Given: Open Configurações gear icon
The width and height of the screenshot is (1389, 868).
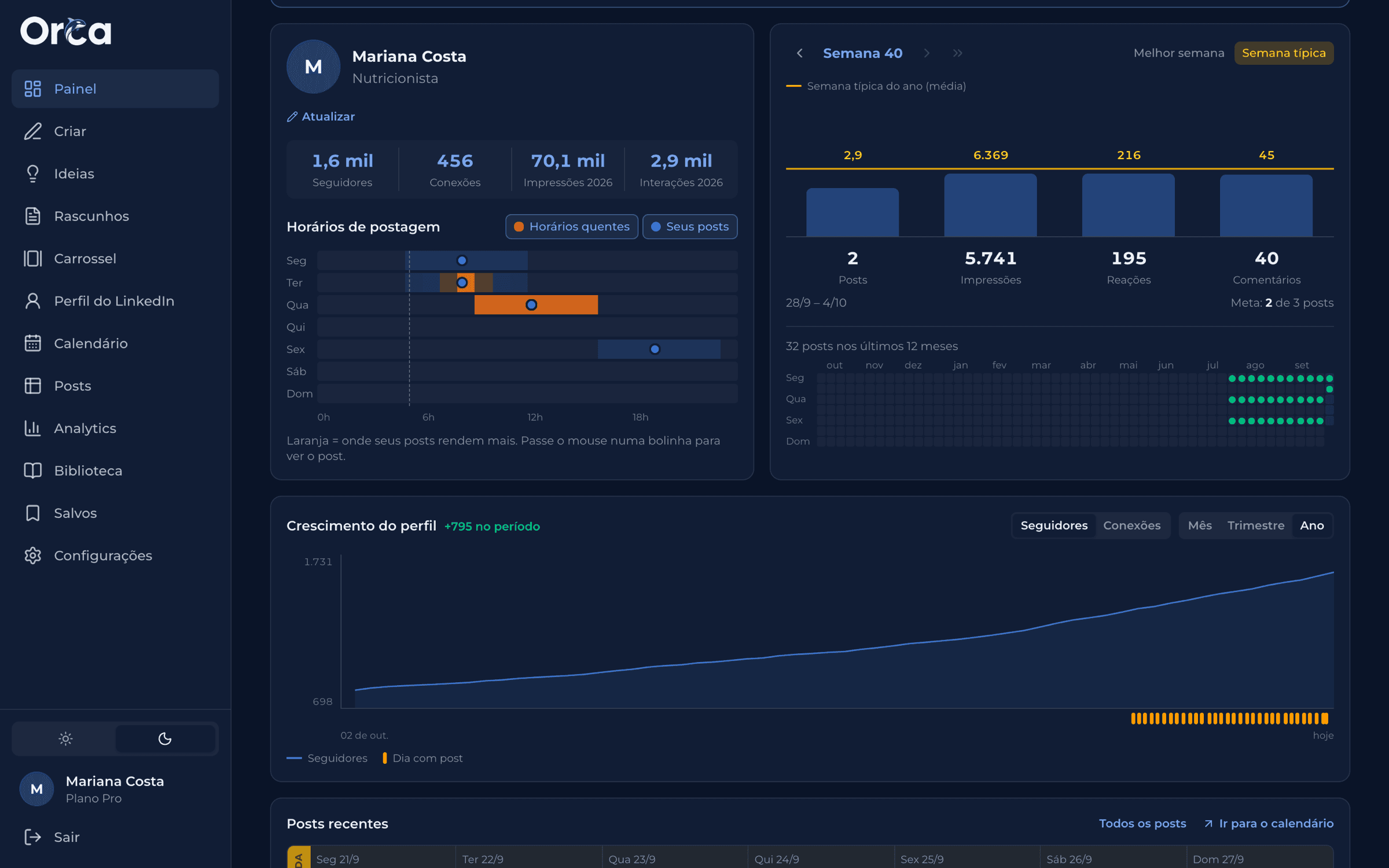Looking at the screenshot, I should tap(33, 556).
